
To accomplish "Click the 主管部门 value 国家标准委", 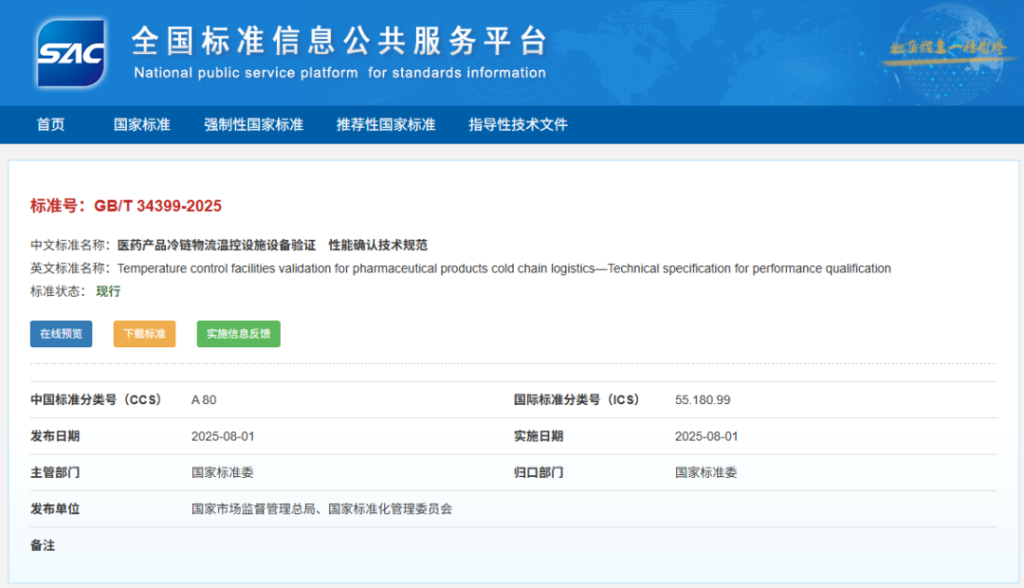I will pyautogui.click(x=222, y=472).
